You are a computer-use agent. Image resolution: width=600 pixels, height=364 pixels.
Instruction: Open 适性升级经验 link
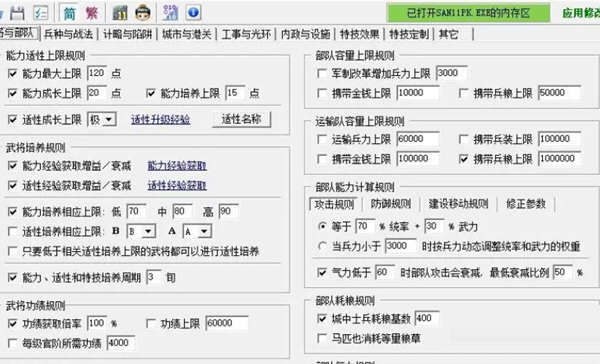click(x=161, y=120)
